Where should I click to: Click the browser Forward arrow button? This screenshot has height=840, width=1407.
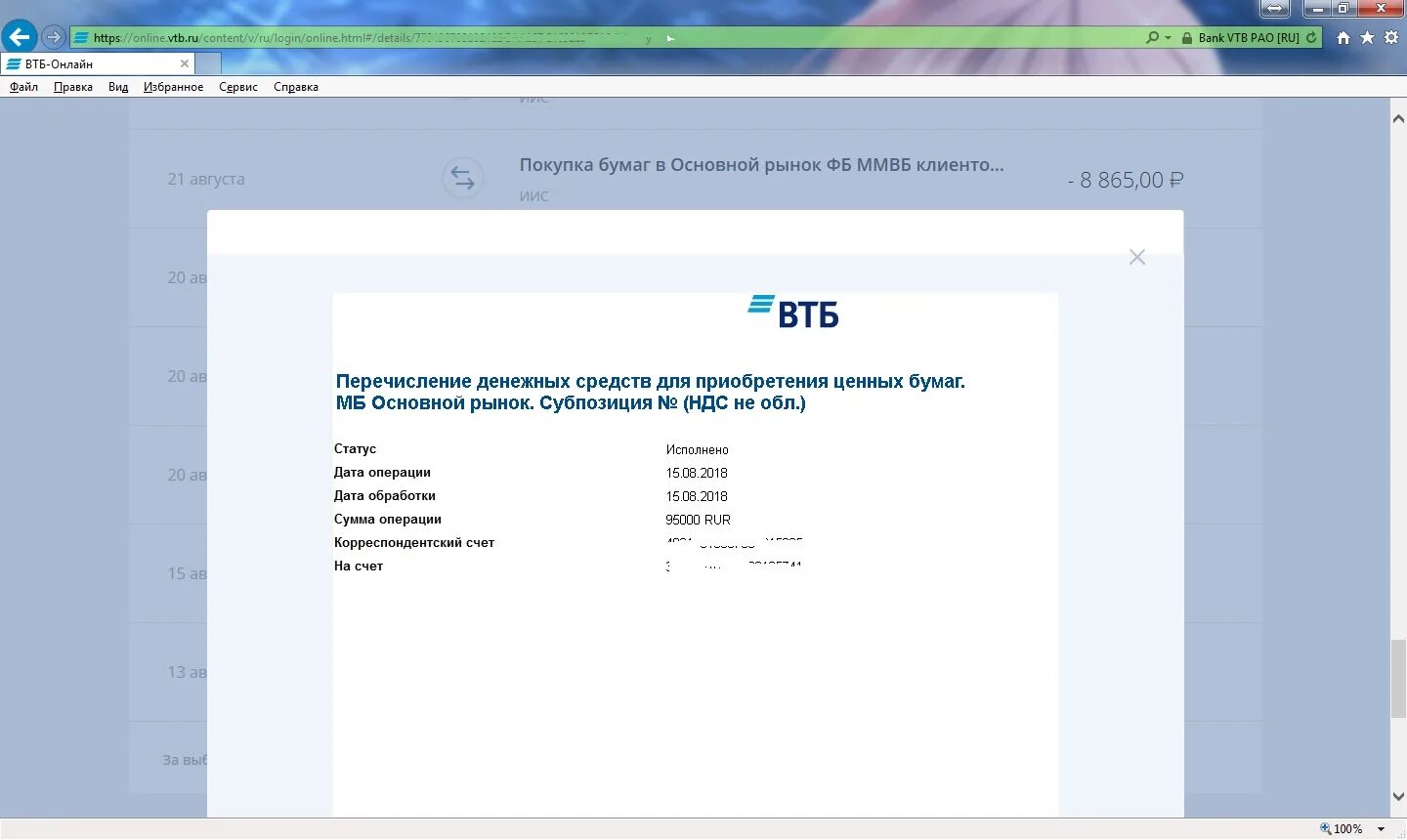coord(54,37)
